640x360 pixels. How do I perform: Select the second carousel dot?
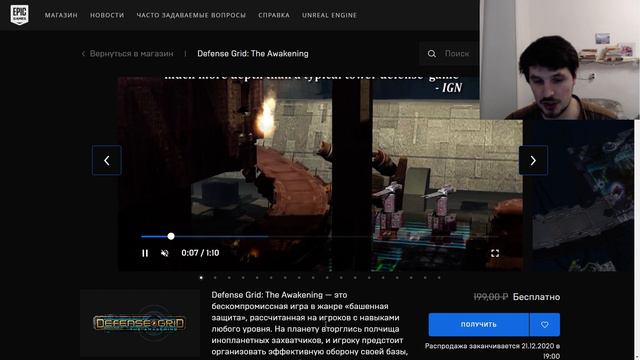[x=215, y=278]
